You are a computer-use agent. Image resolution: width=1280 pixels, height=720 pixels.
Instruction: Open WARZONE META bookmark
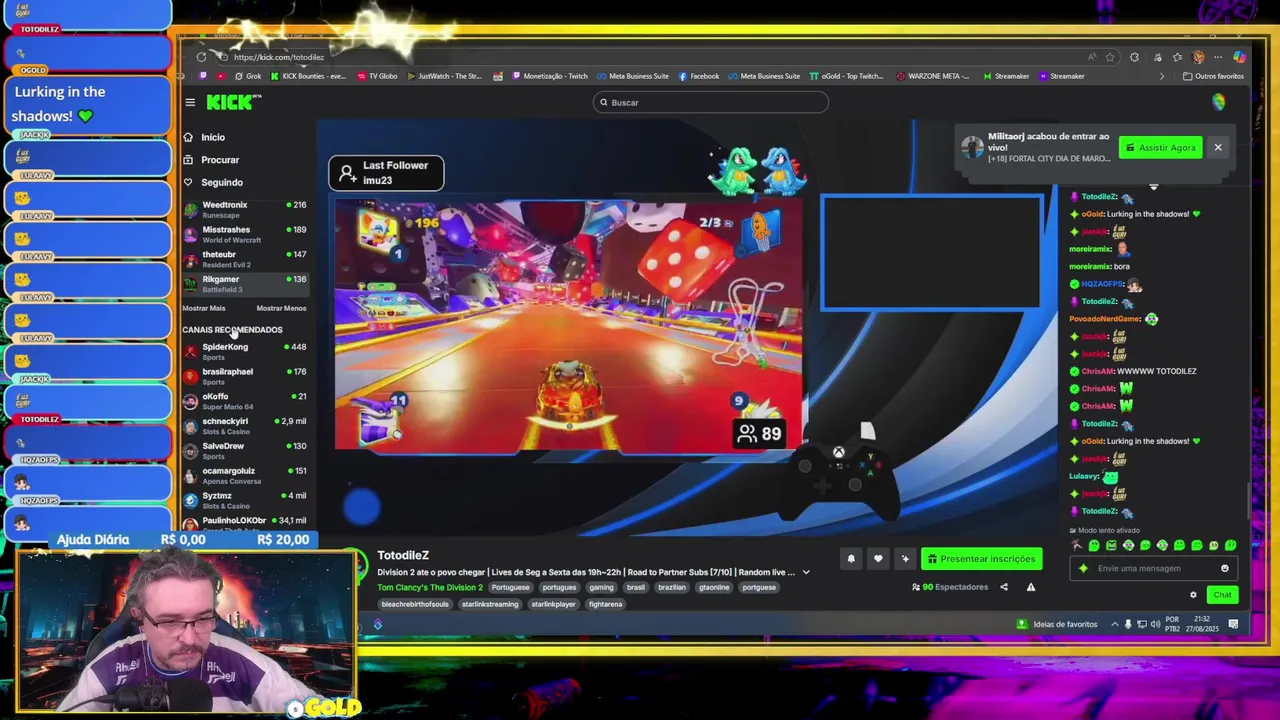934,76
